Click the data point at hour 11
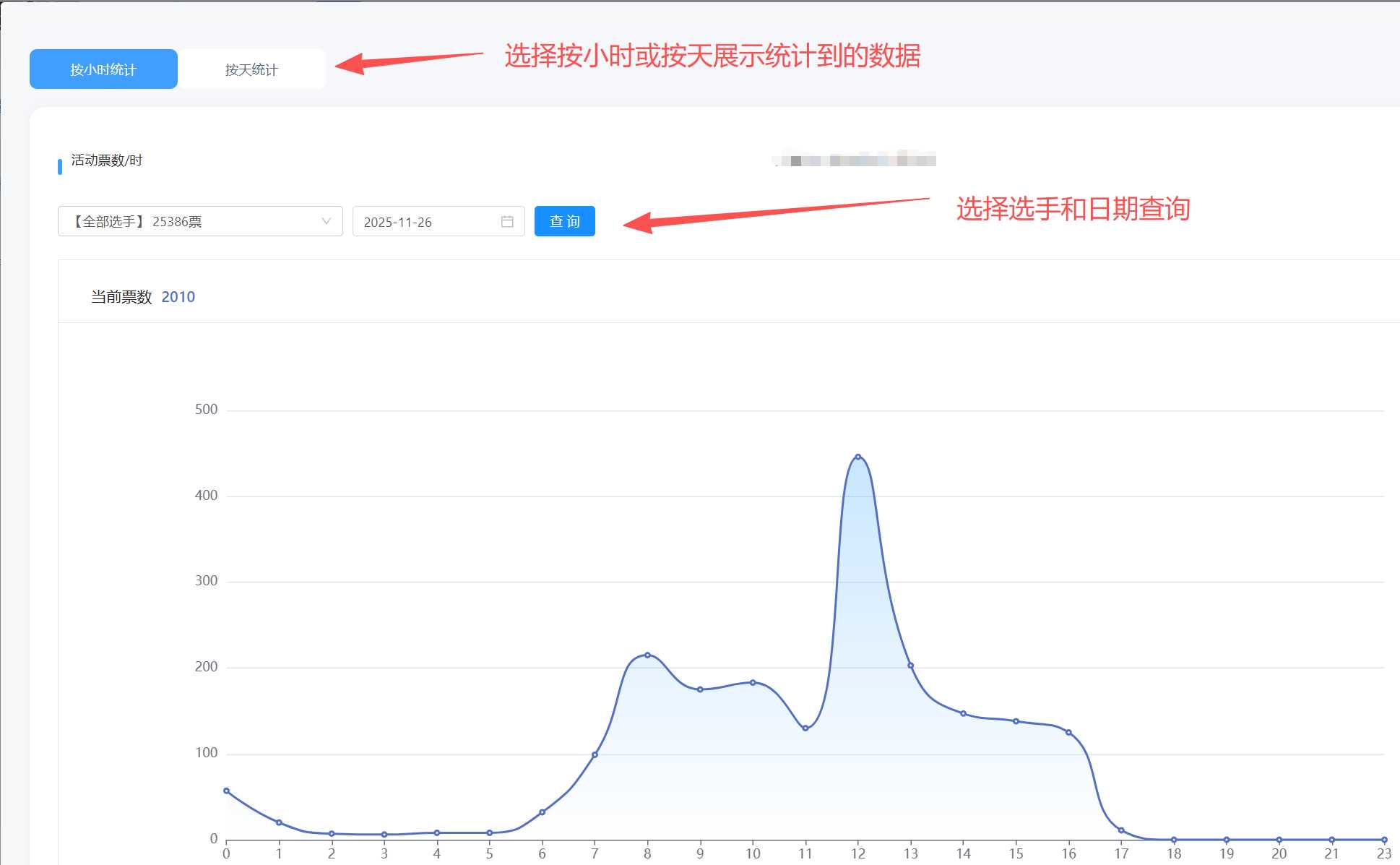This screenshot has width=1400, height=865. (805, 728)
